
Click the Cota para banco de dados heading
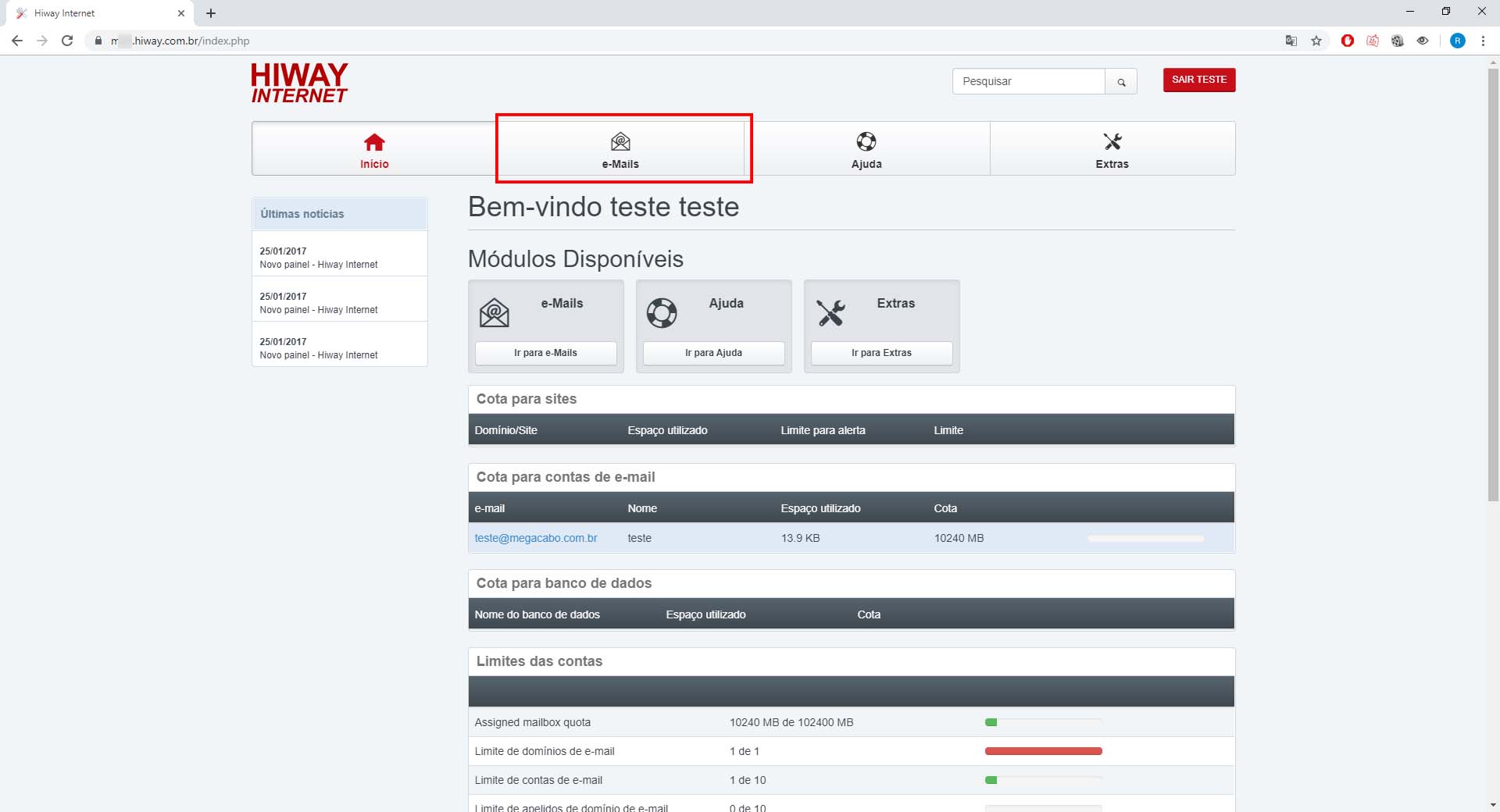[564, 583]
